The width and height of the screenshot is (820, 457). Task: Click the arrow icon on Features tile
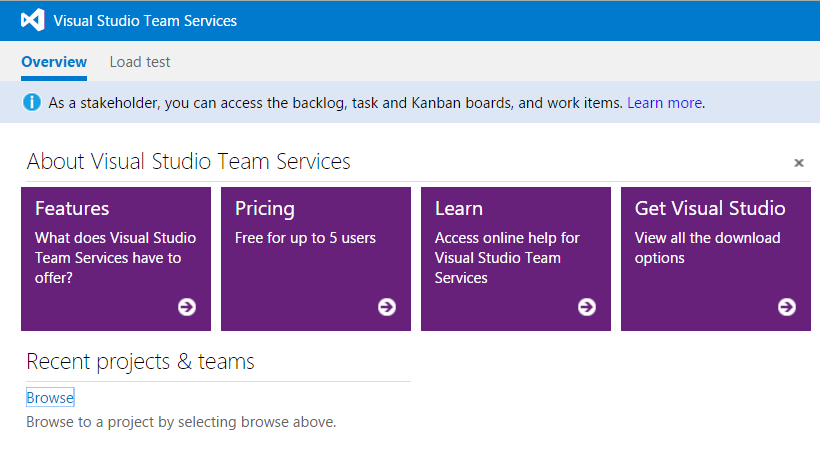187,307
